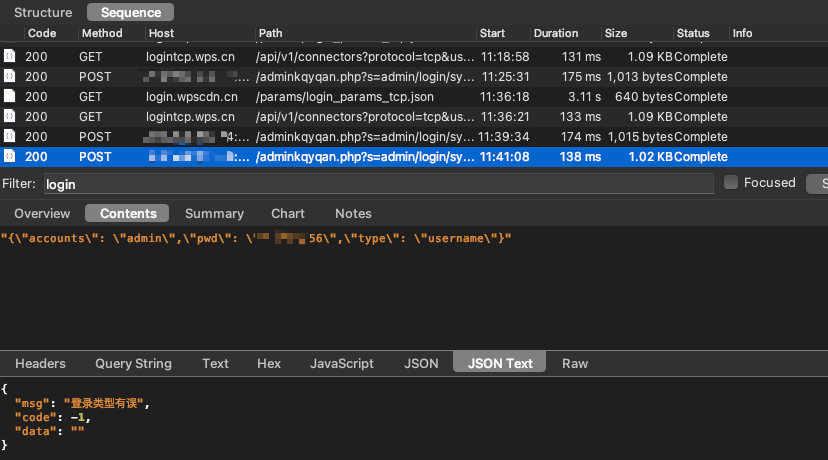Image resolution: width=828 pixels, height=460 pixels.
Task: Click the blank document icon of login.wpscdn.cn row
Action: click(x=10, y=96)
